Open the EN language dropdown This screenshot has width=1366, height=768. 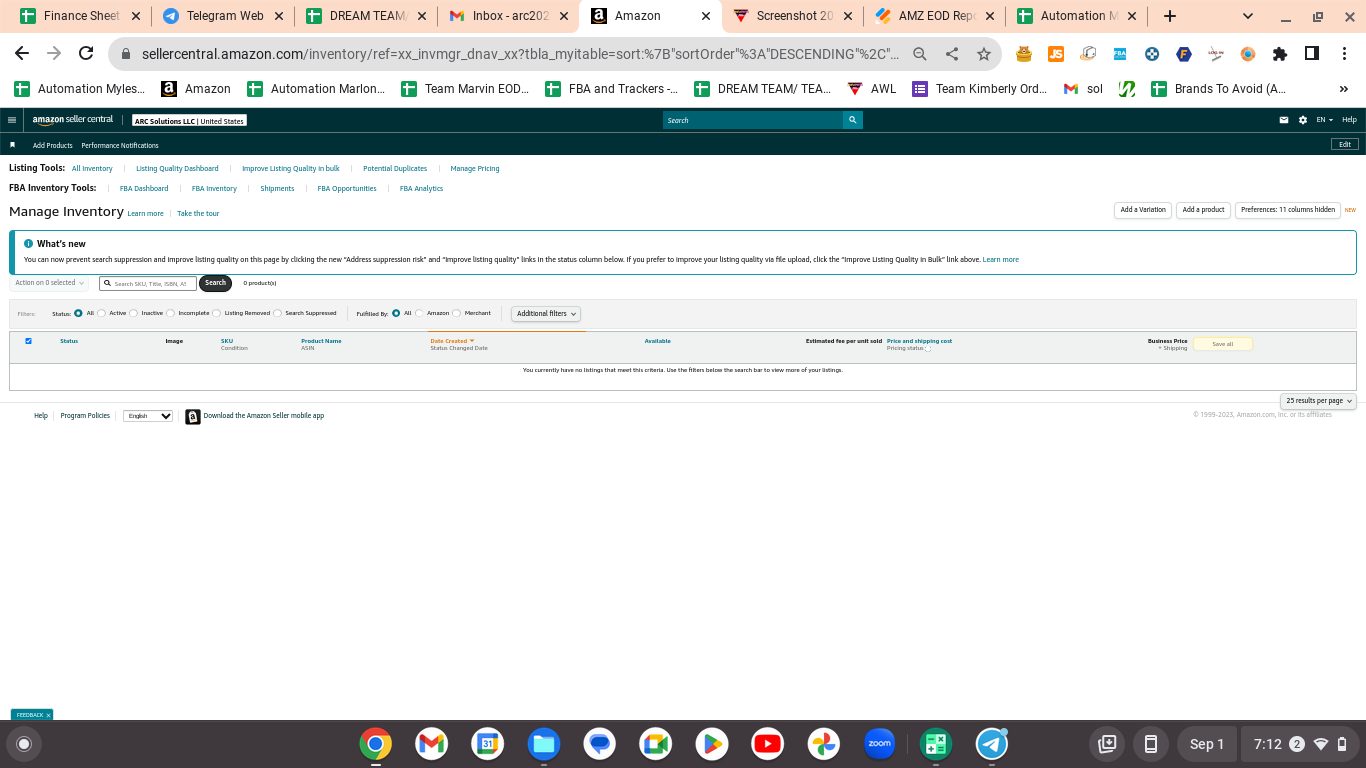click(1324, 120)
